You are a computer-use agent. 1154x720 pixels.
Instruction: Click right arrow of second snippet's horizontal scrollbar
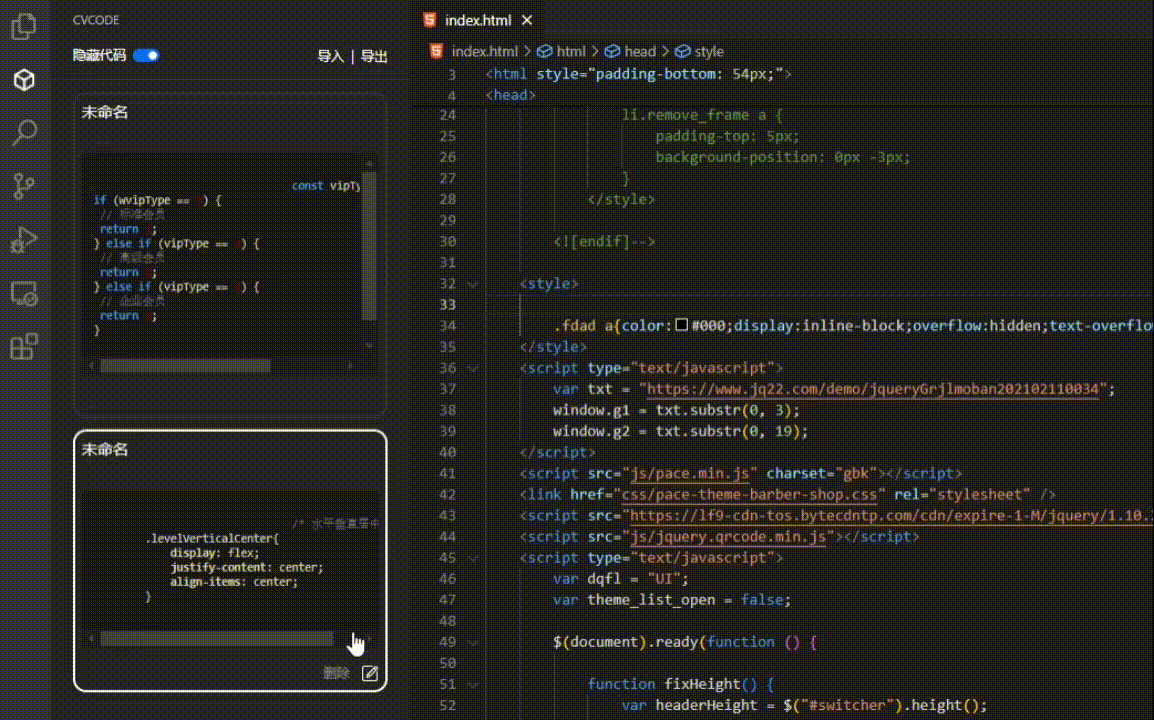click(x=369, y=638)
